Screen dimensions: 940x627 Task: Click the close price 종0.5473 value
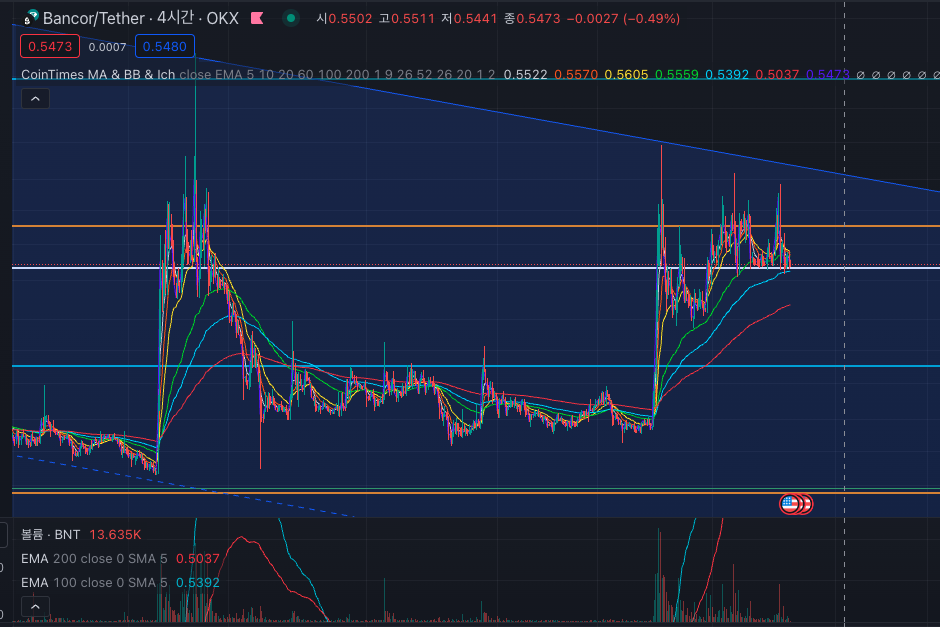(532, 19)
